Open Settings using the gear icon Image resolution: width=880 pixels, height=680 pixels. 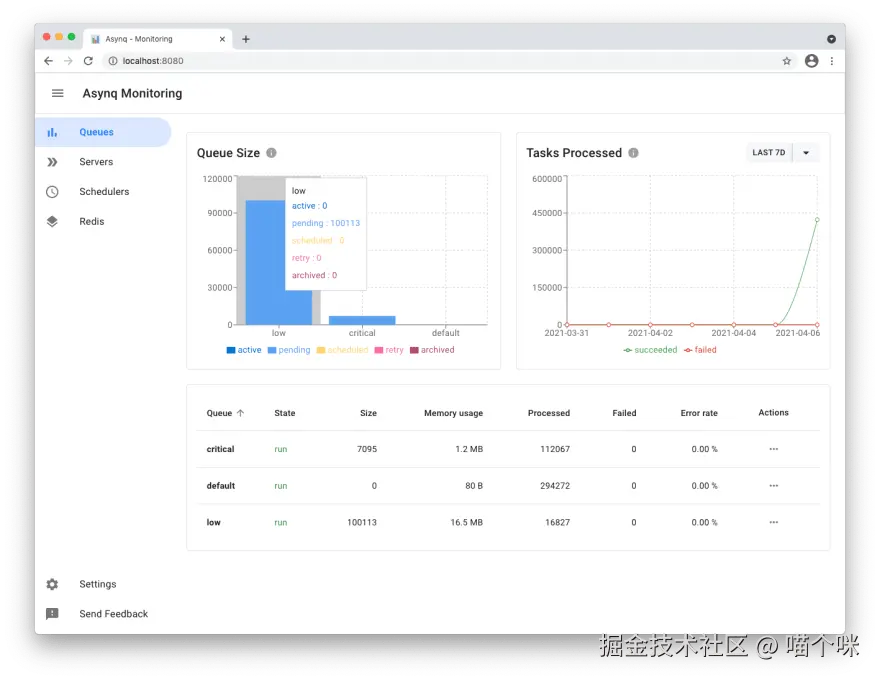pos(52,584)
